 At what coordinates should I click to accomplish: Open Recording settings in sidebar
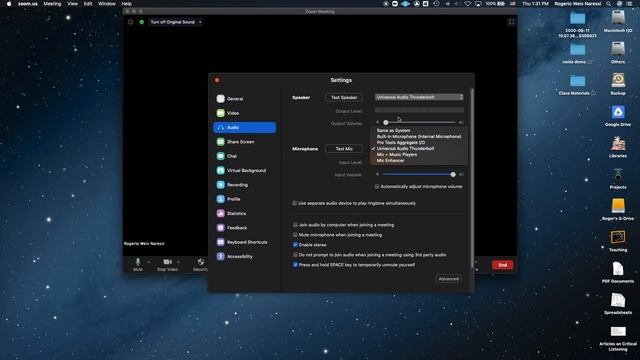pyautogui.click(x=244, y=184)
